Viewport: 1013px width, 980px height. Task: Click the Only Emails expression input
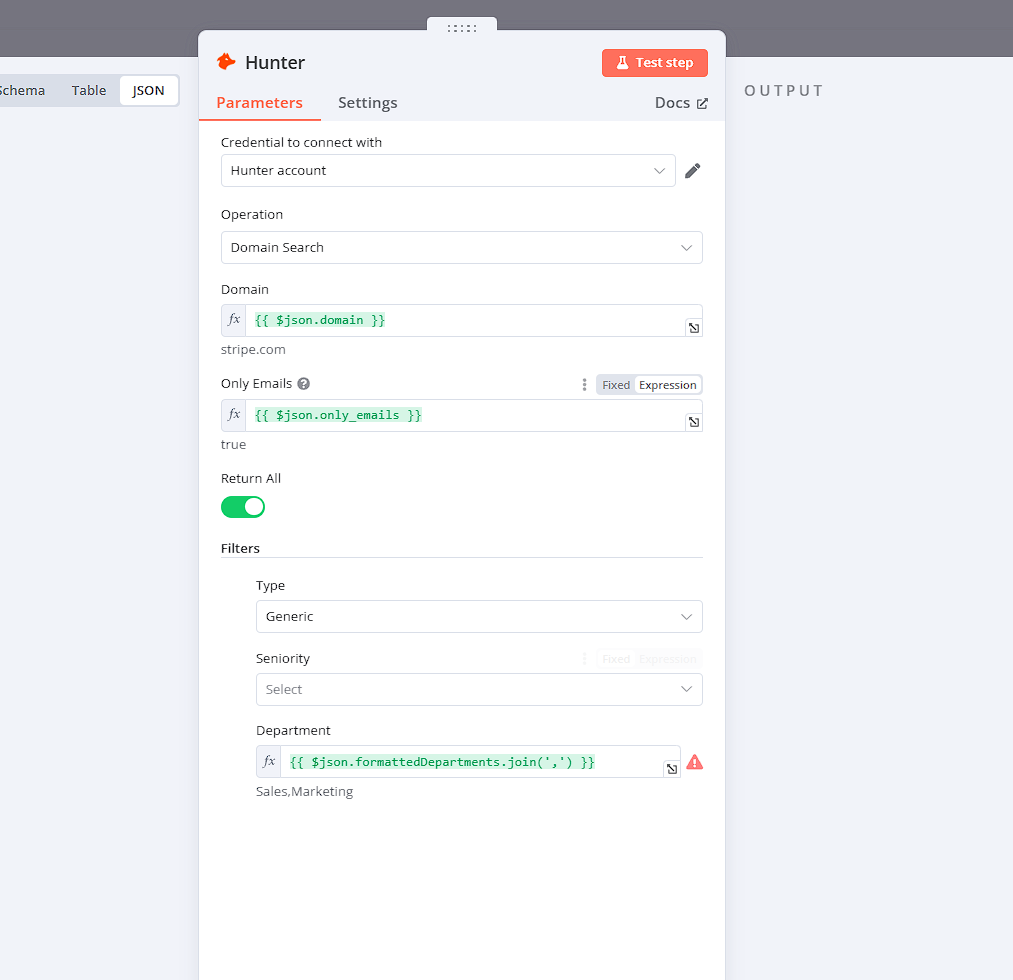click(x=465, y=415)
